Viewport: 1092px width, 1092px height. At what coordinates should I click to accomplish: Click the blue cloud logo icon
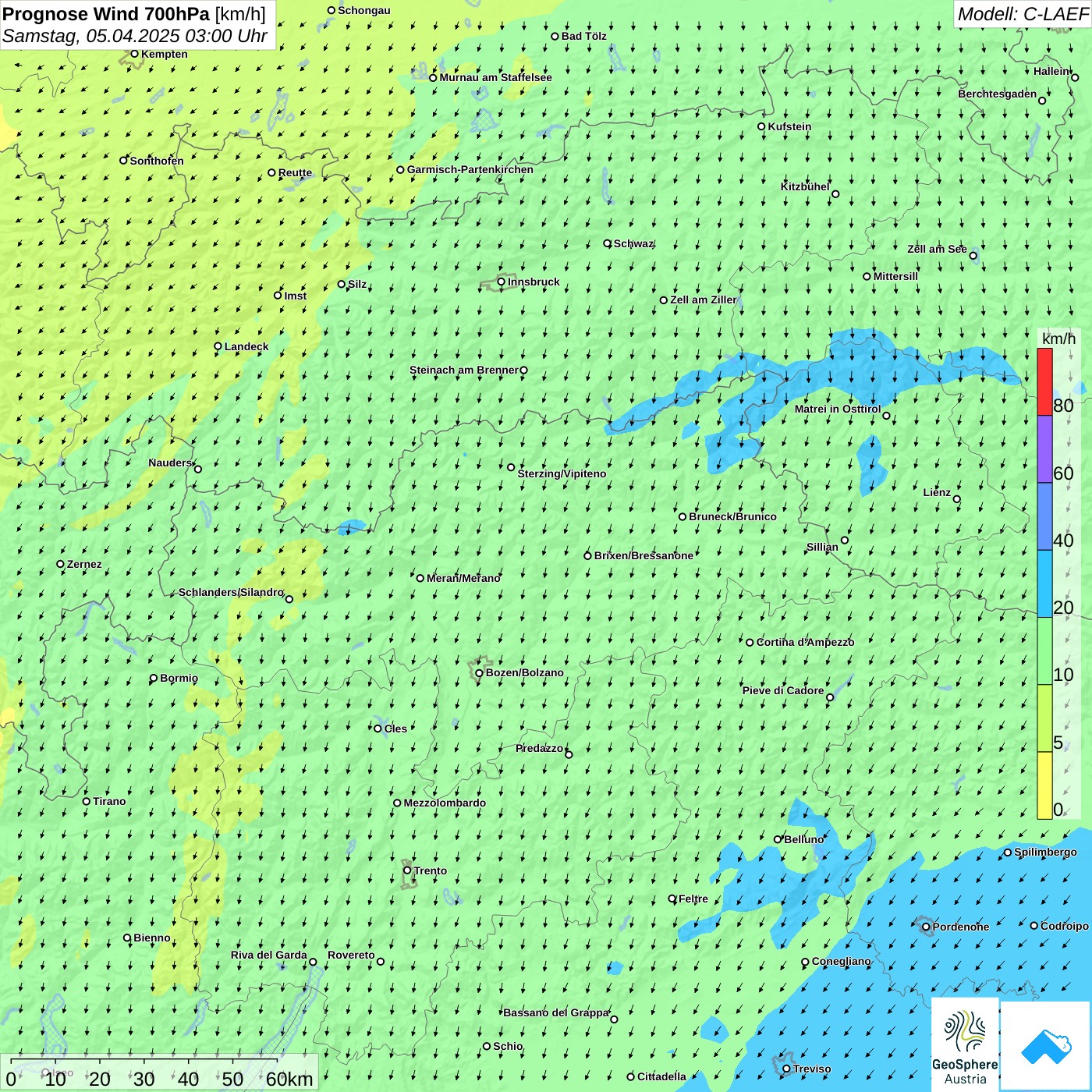coord(1046,1046)
